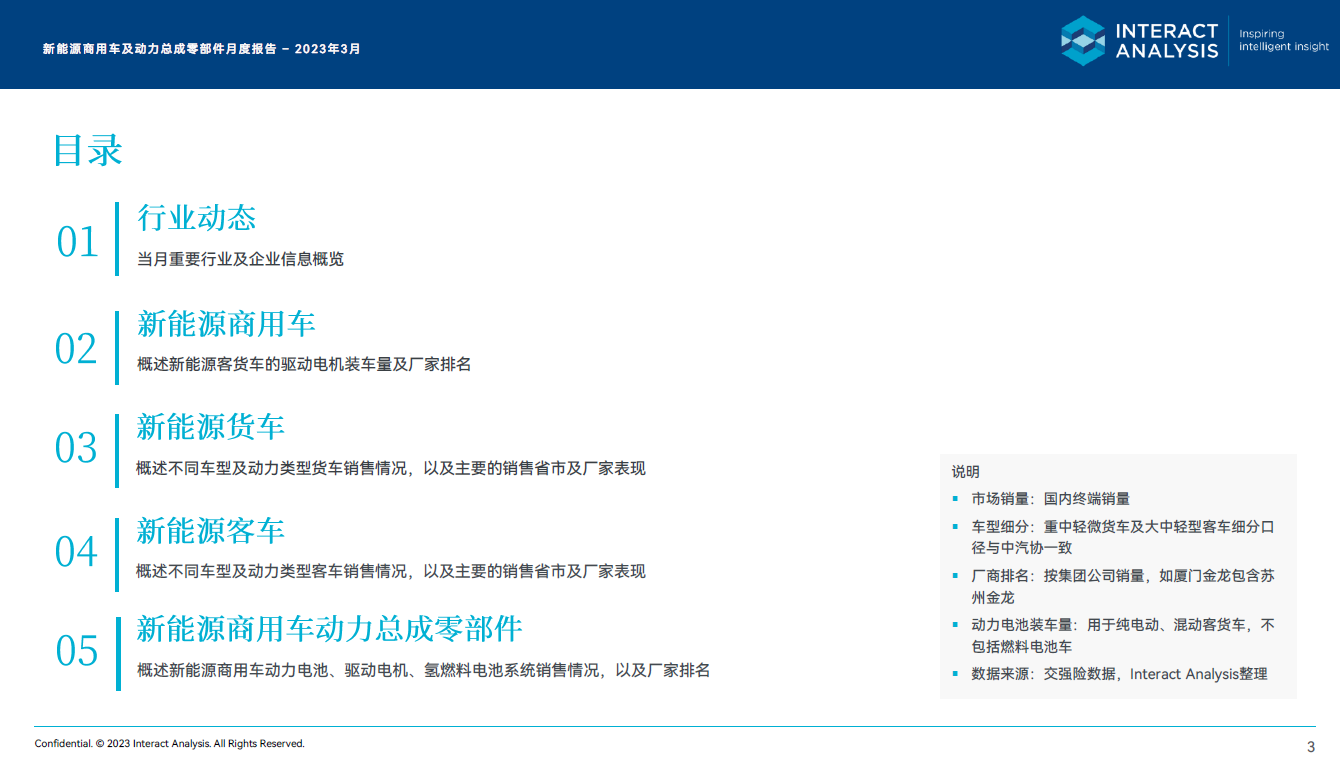Click the Inspiring intelligent insight tagline
1340x758 pixels.
click(1282, 41)
